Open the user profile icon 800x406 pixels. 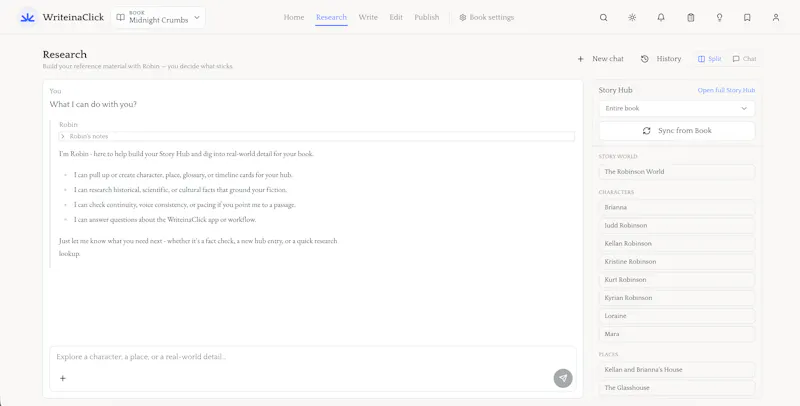tap(776, 17)
